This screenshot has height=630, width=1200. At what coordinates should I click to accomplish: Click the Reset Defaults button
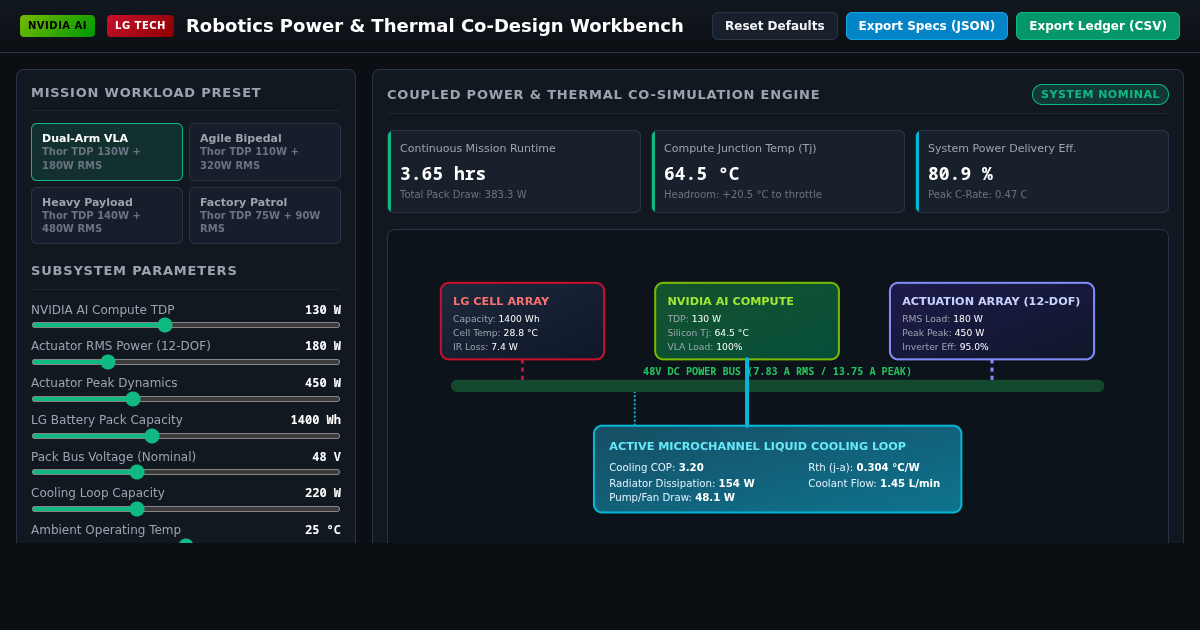(775, 26)
